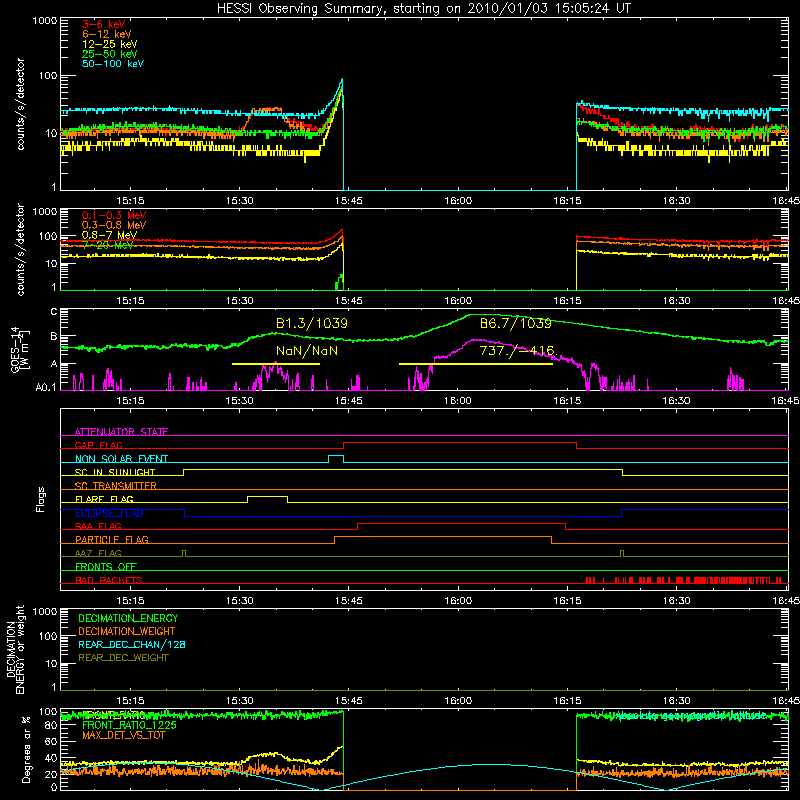
Task: Click the FRONT_RATIO_1225 legend entry
Action: tap(129, 725)
